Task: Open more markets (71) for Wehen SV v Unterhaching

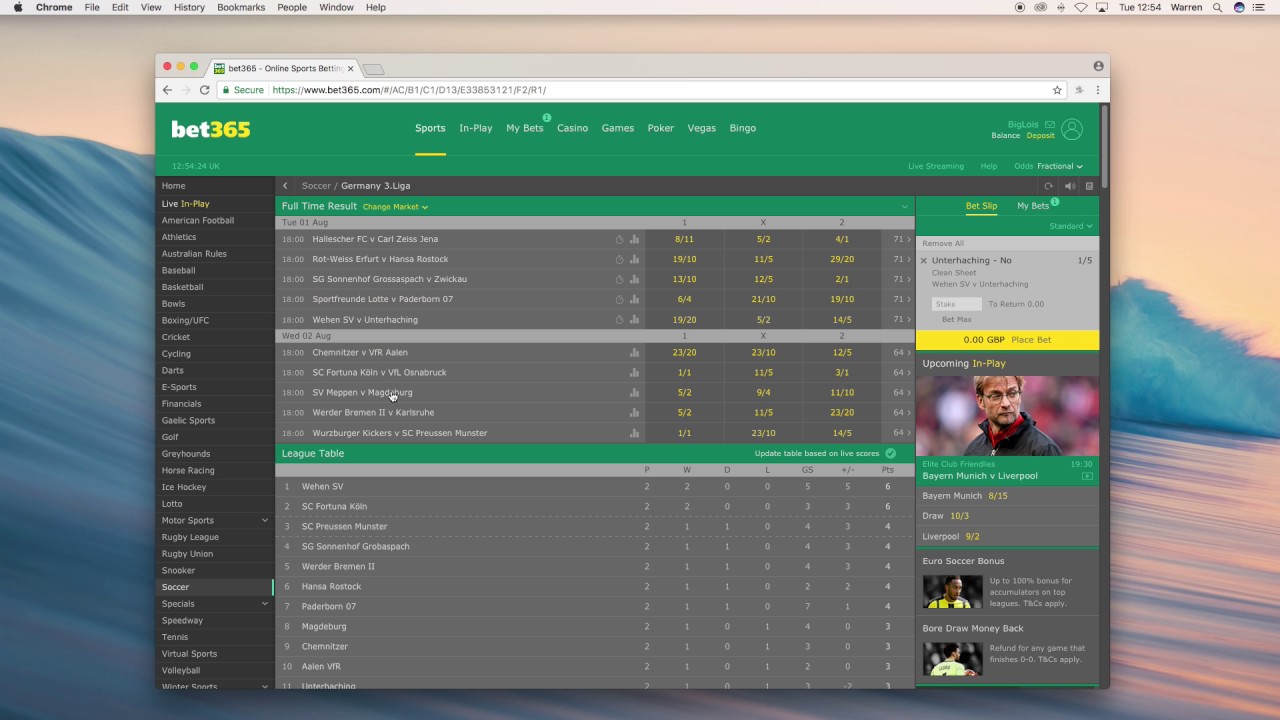Action: tap(902, 320)
